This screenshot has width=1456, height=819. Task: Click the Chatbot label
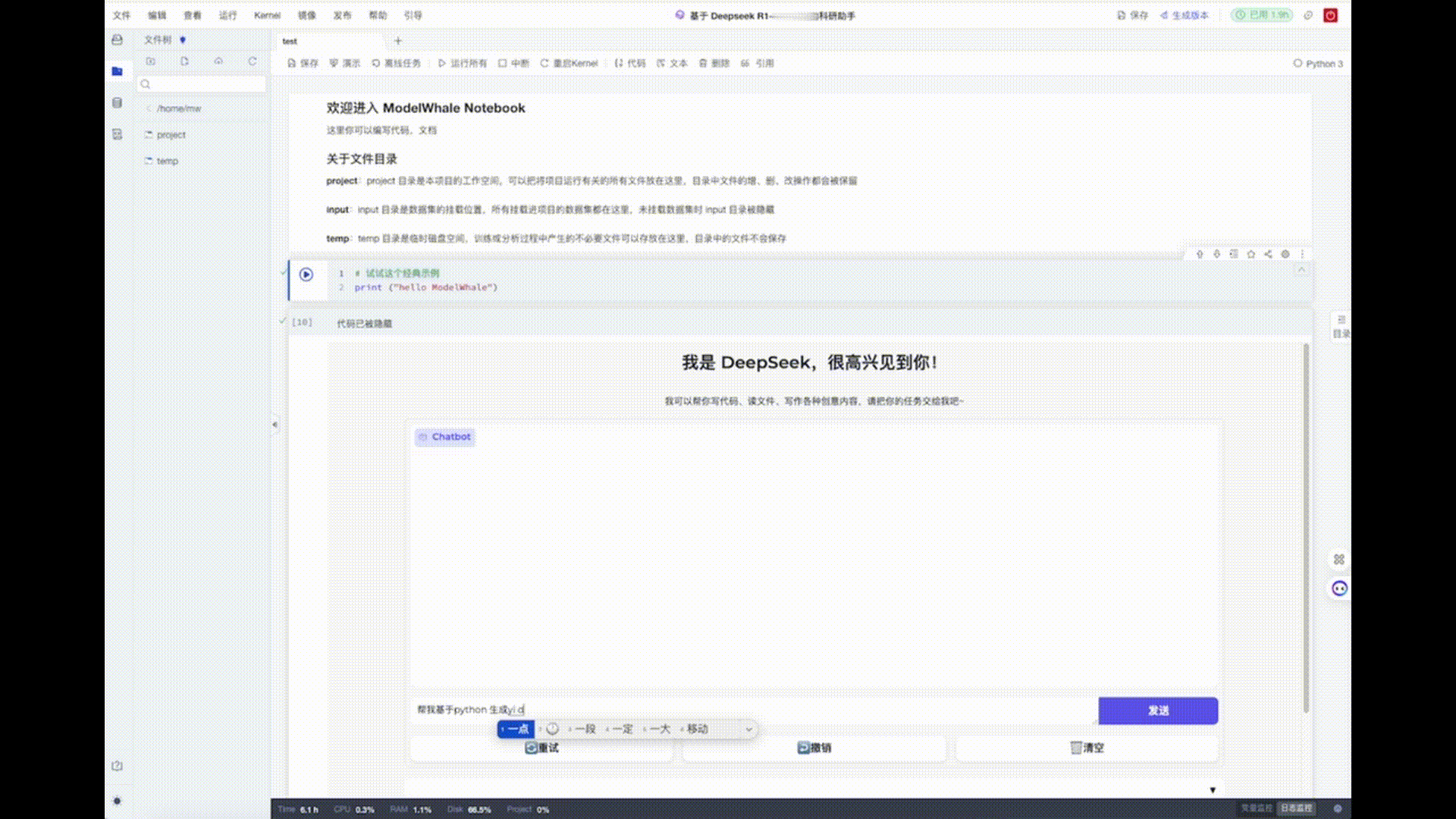tap(445, 437)
